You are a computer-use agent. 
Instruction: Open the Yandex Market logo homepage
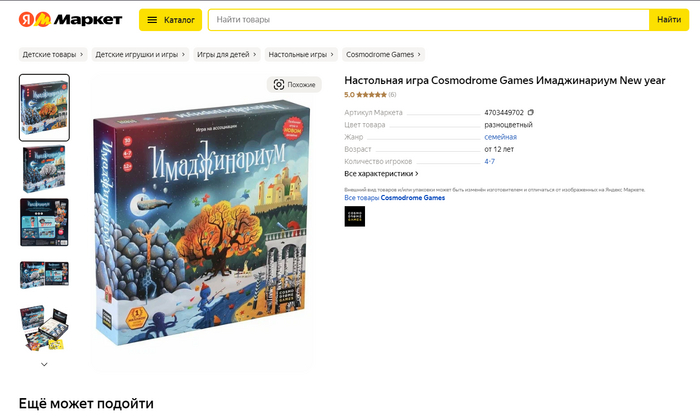coord(70,20)
